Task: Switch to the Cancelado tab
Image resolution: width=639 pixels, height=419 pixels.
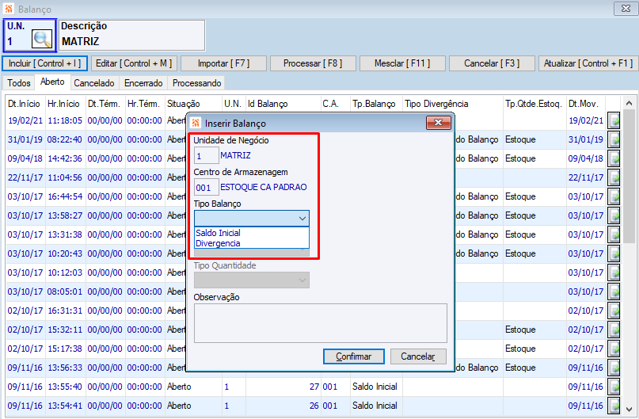Action: [x=94, y=83]
